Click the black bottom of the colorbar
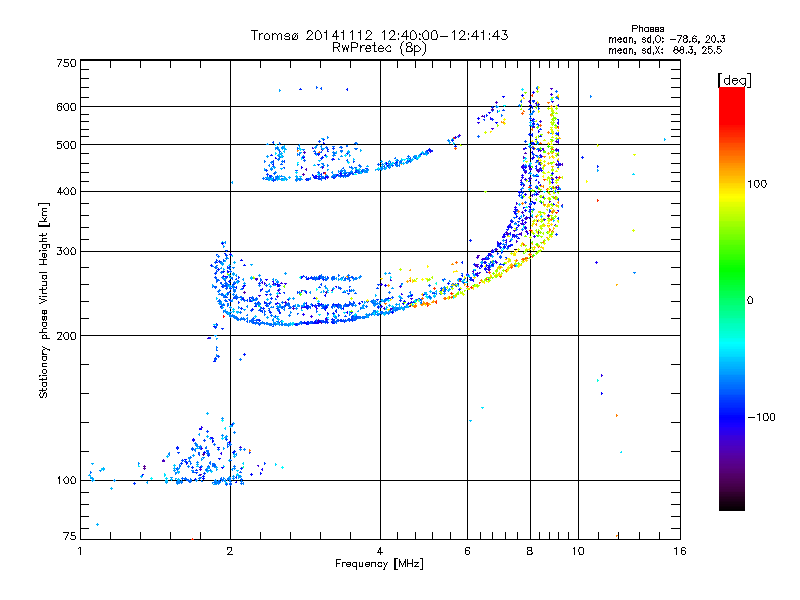This screenshot has width=800, height=600. 732,503
